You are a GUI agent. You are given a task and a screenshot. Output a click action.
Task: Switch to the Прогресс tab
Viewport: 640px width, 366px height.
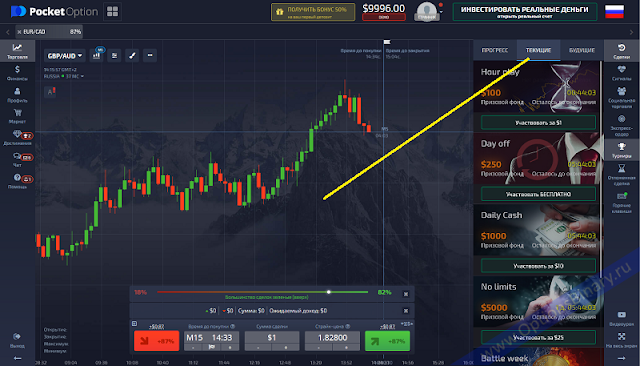pos(495,50)
